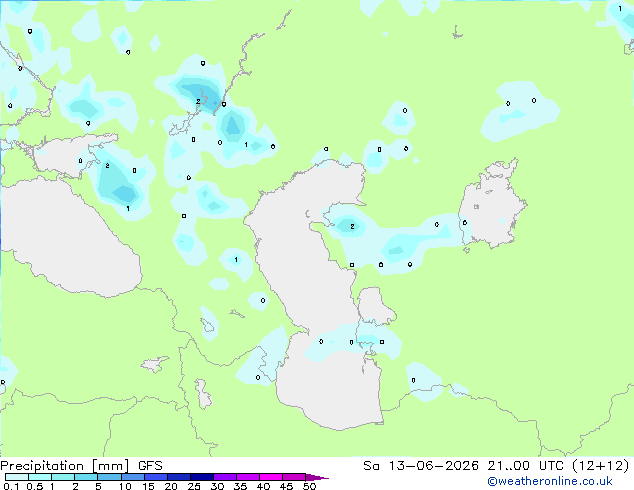Click the 0.5 to 1 mm legend swatch
The height and width of the screenshot is (490, 634).
coord(40,477)
